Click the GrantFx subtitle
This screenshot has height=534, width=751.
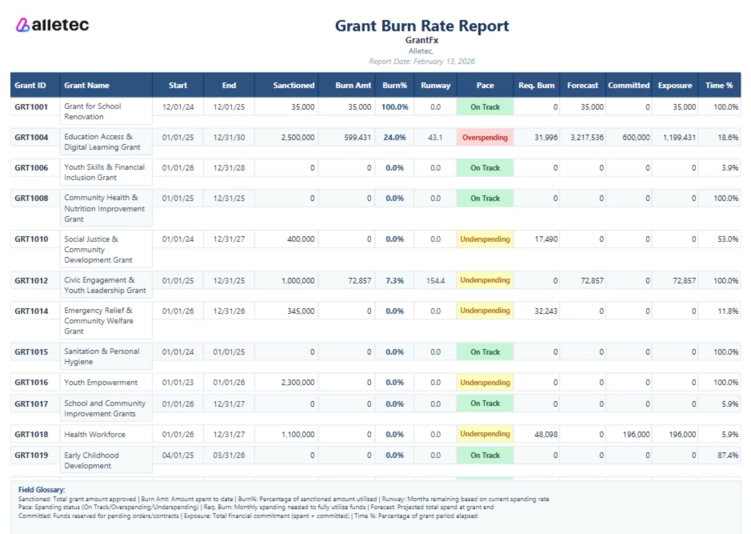(x=421, y=40)
